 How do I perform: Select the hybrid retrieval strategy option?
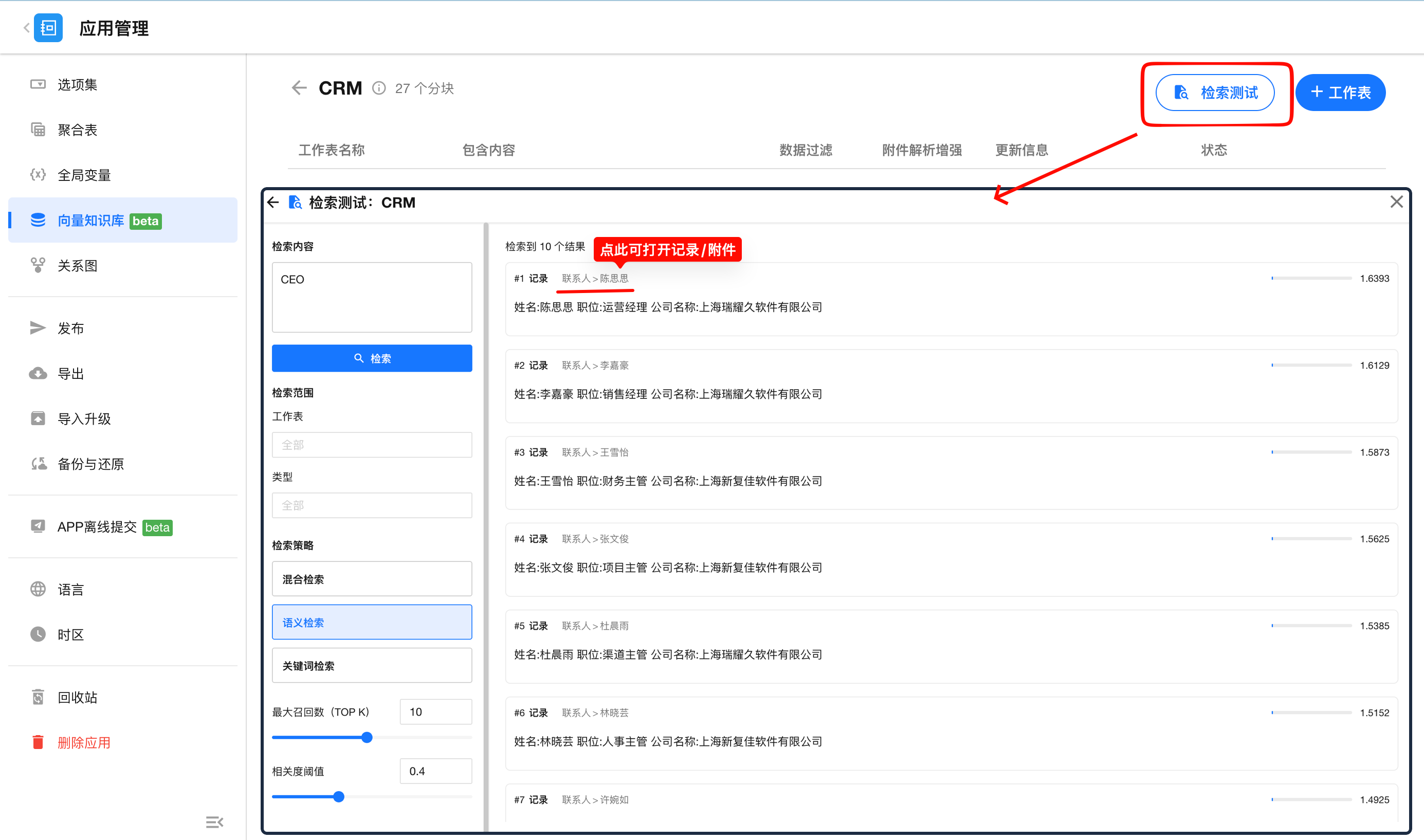[372, 579]
